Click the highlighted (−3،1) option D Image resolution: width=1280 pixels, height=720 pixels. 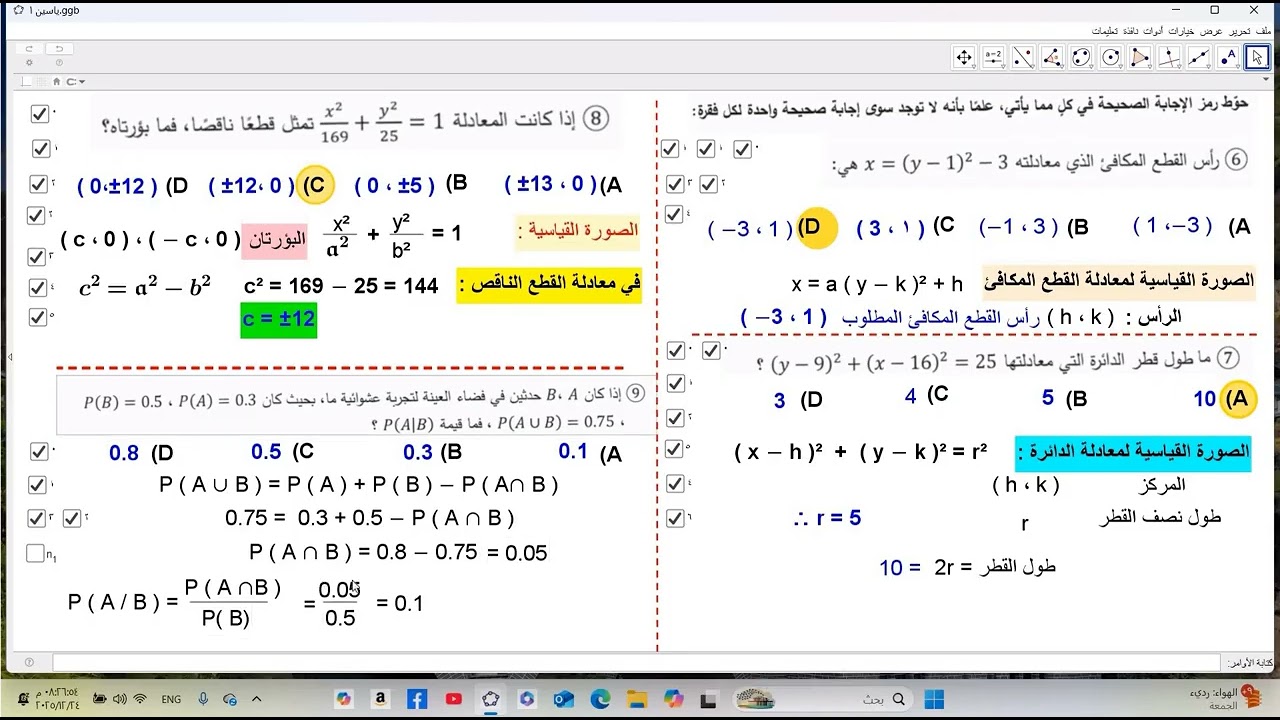click(x=770, y=228)
